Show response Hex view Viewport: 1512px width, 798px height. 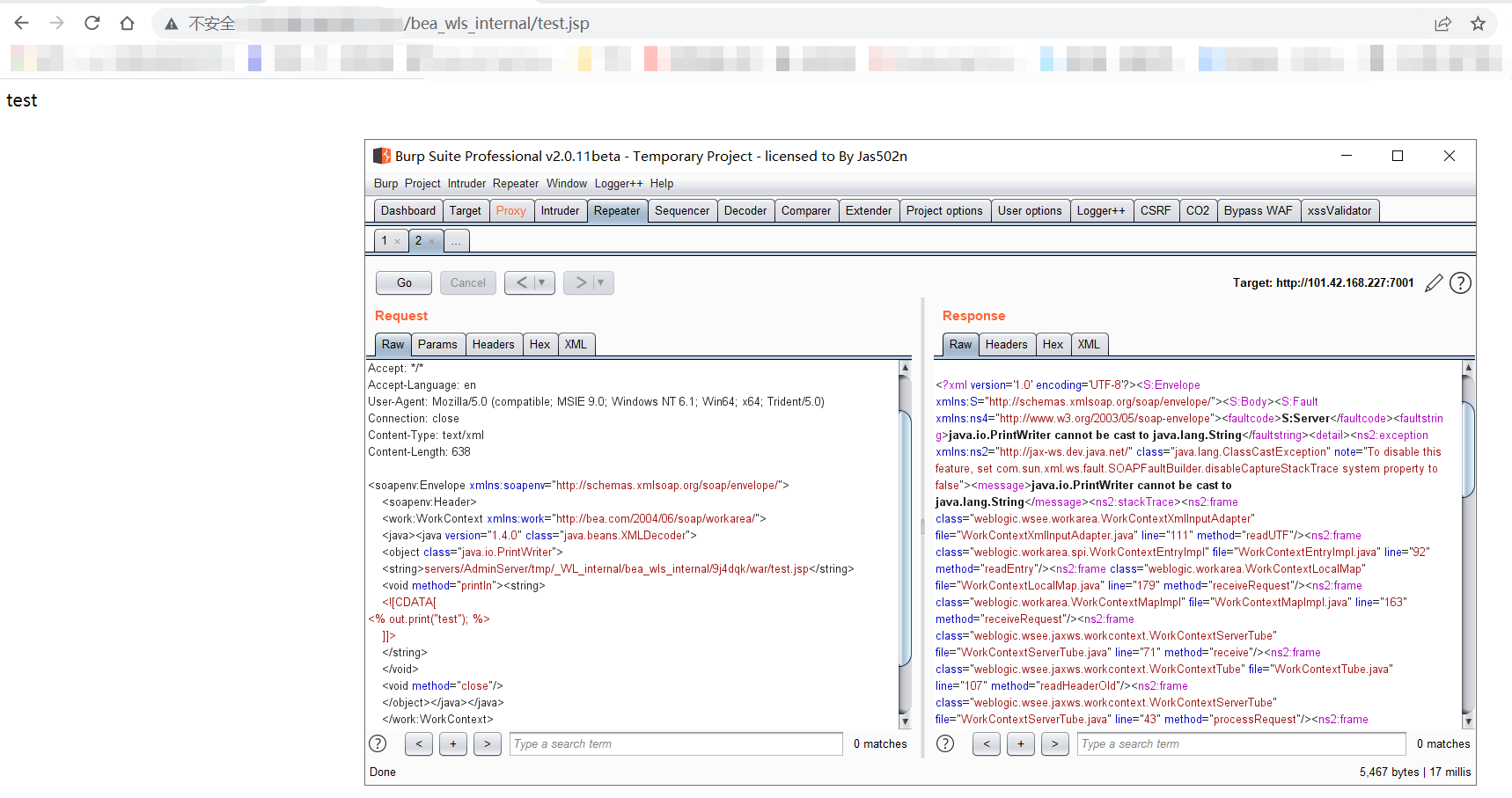(1053, 344)
